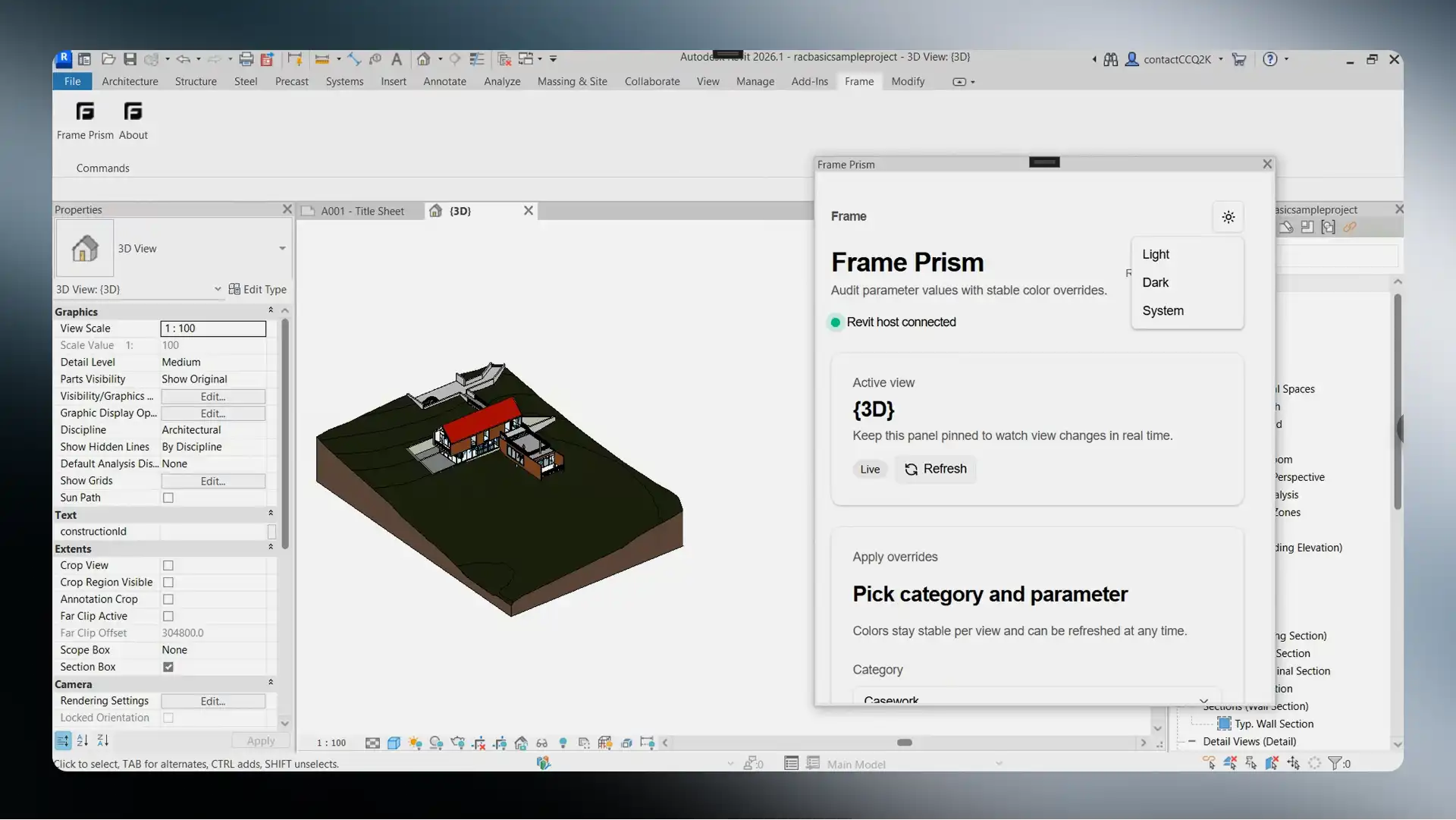Open the Visual Style cube icon menu
This screenshot has width=1456, height=820.
pyautogui.click(x=394, y=743)
